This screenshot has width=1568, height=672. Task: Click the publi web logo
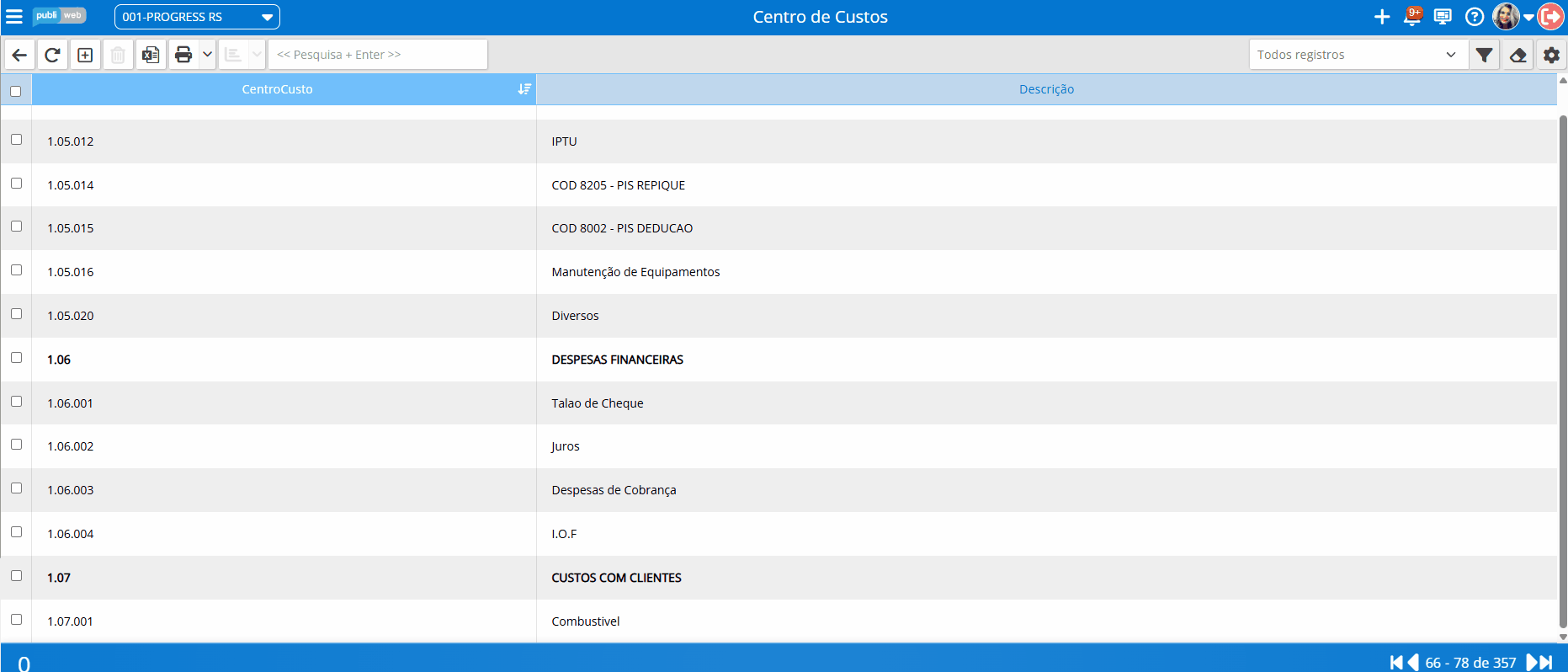(x=59, y=16)
